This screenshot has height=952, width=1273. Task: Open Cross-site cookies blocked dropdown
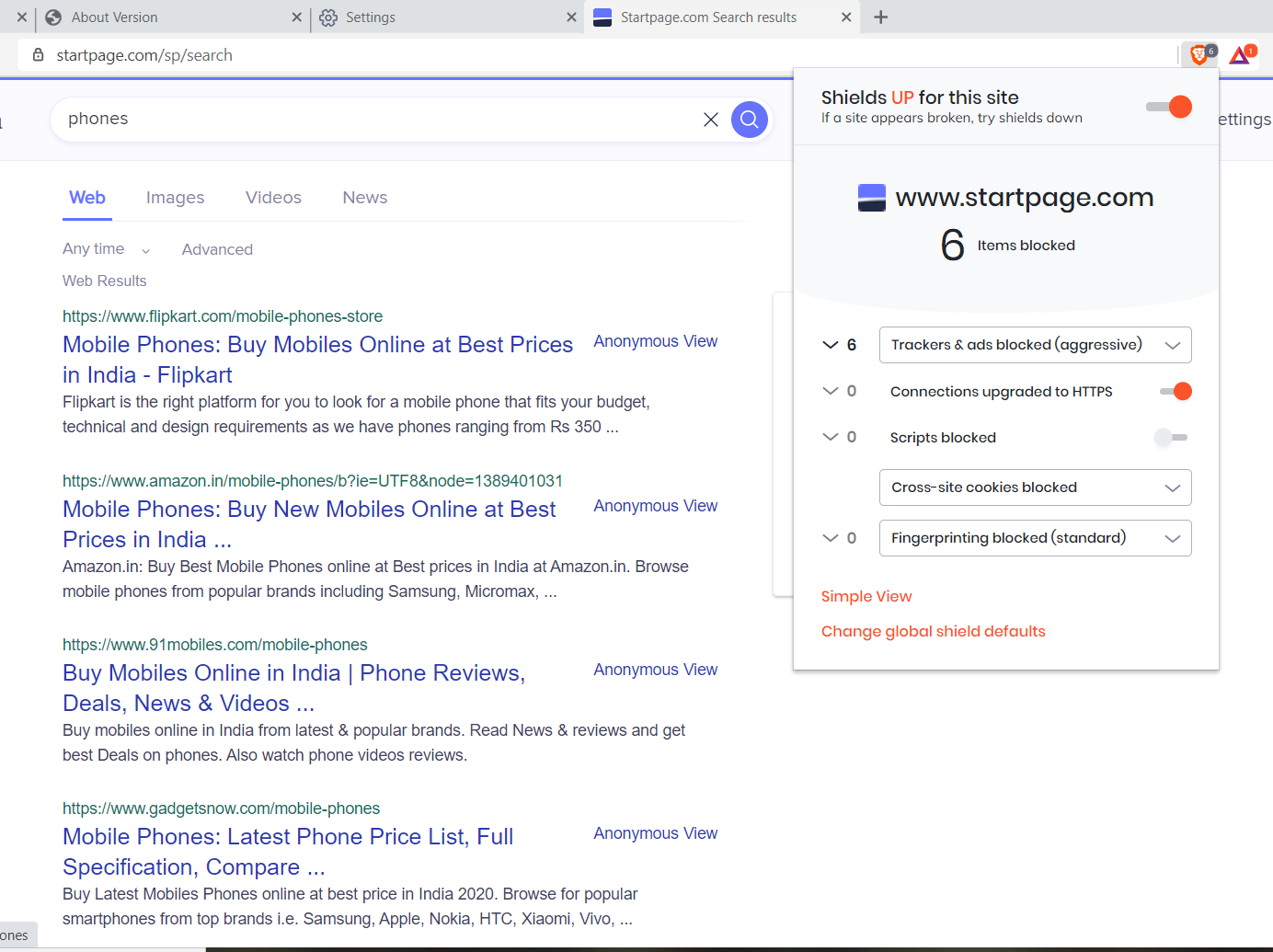click(x=1036, y=487)
